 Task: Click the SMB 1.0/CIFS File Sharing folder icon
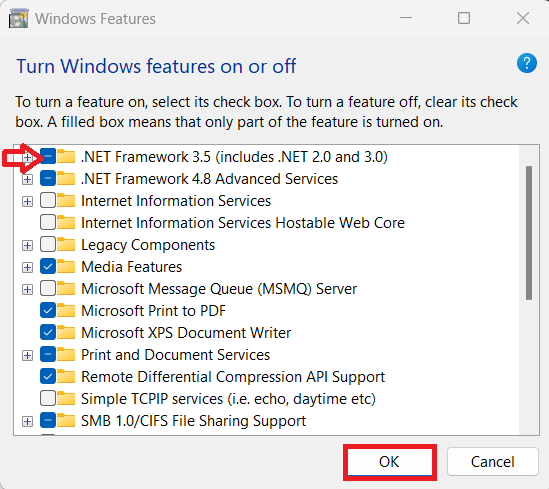click(x=66, y=421)
